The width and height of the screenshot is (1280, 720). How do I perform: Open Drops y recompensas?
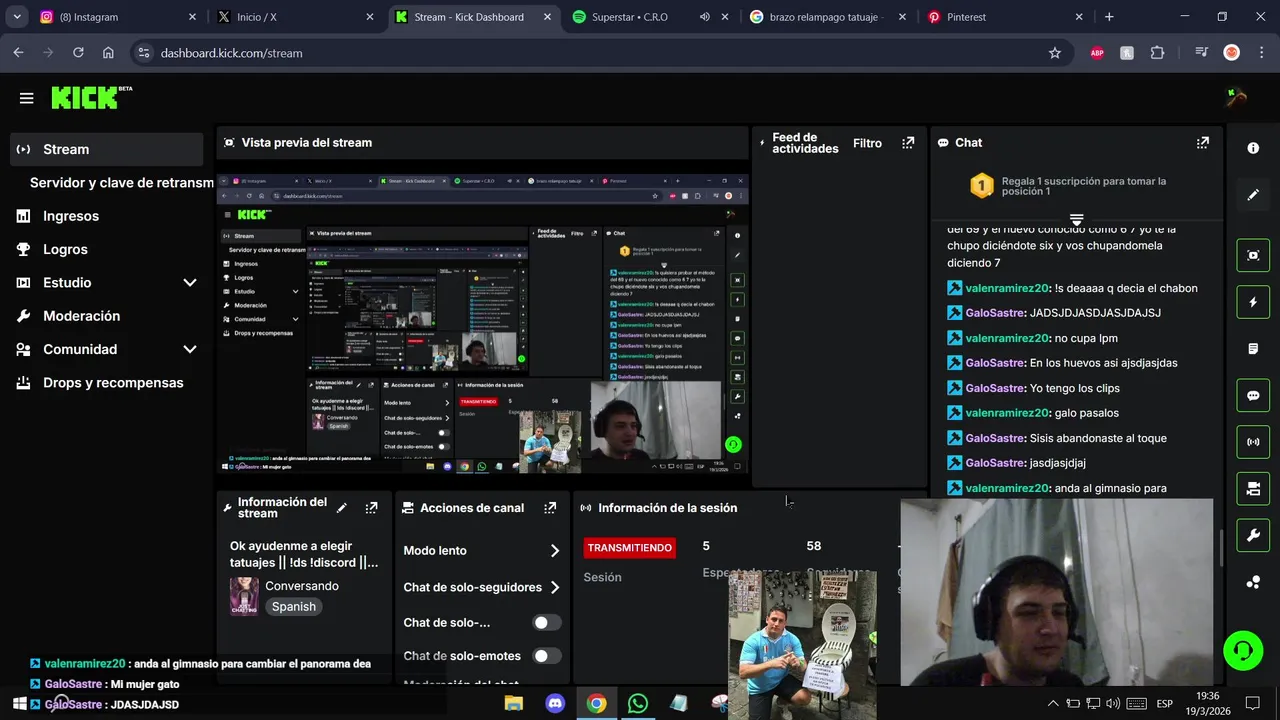[x=113, y=383]
